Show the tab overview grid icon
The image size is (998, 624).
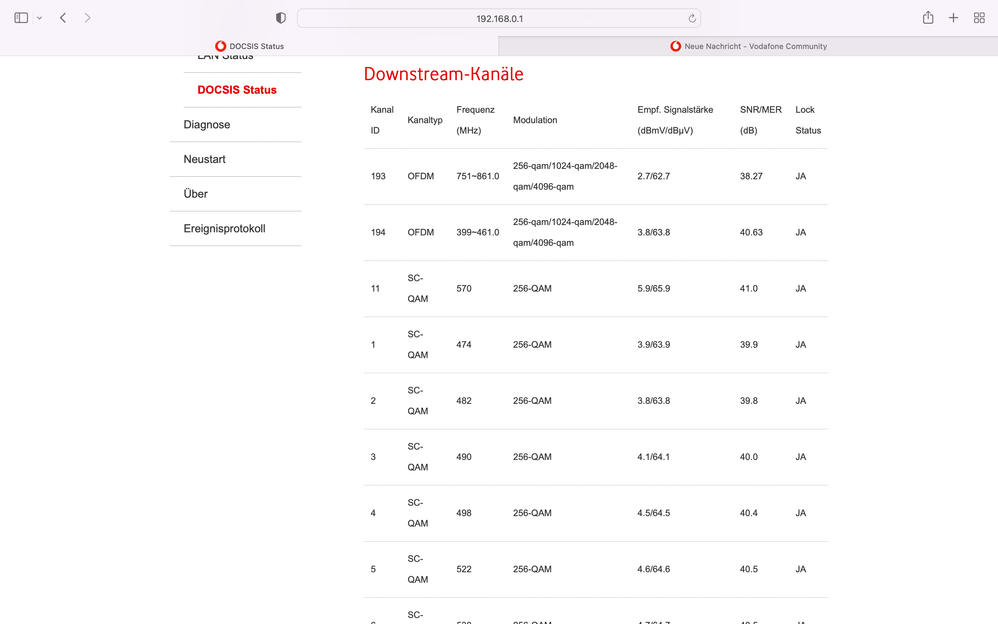pos(979,18)
